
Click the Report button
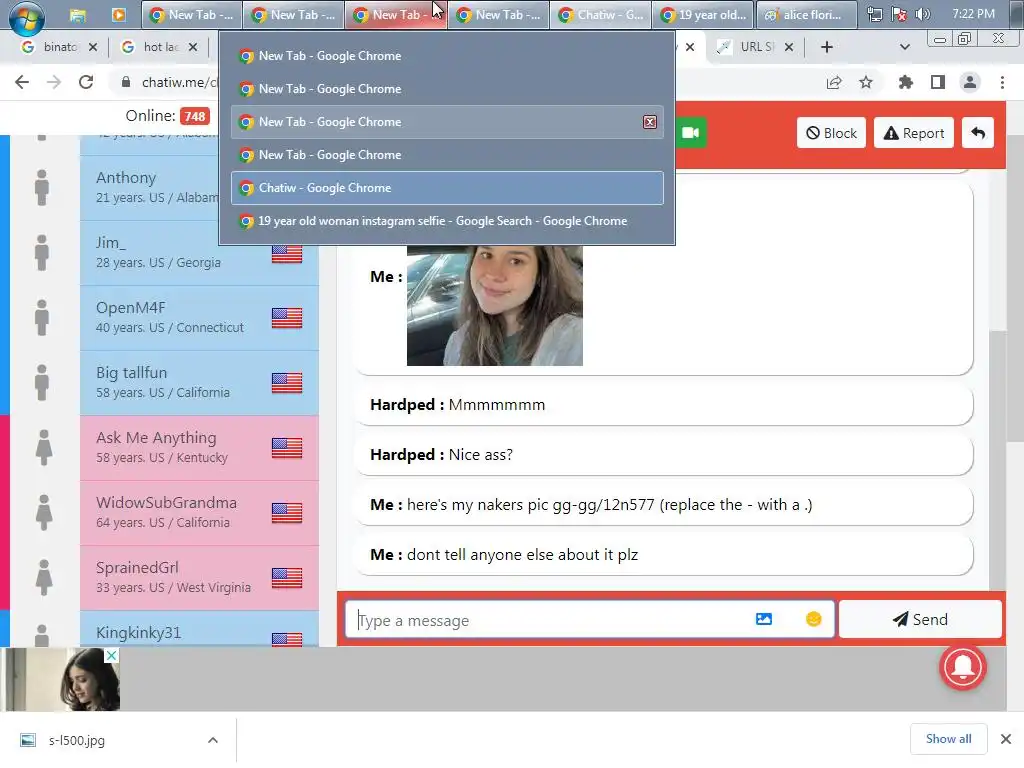point(914,133)
